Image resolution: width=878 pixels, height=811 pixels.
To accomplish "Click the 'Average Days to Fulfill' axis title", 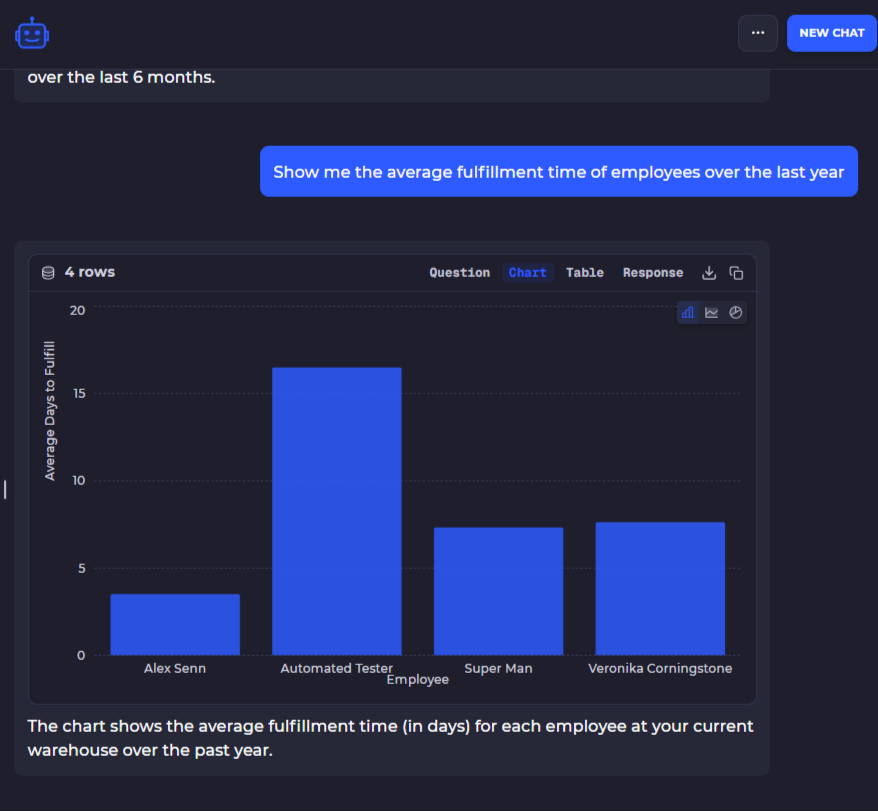I will tap(50, 411).
